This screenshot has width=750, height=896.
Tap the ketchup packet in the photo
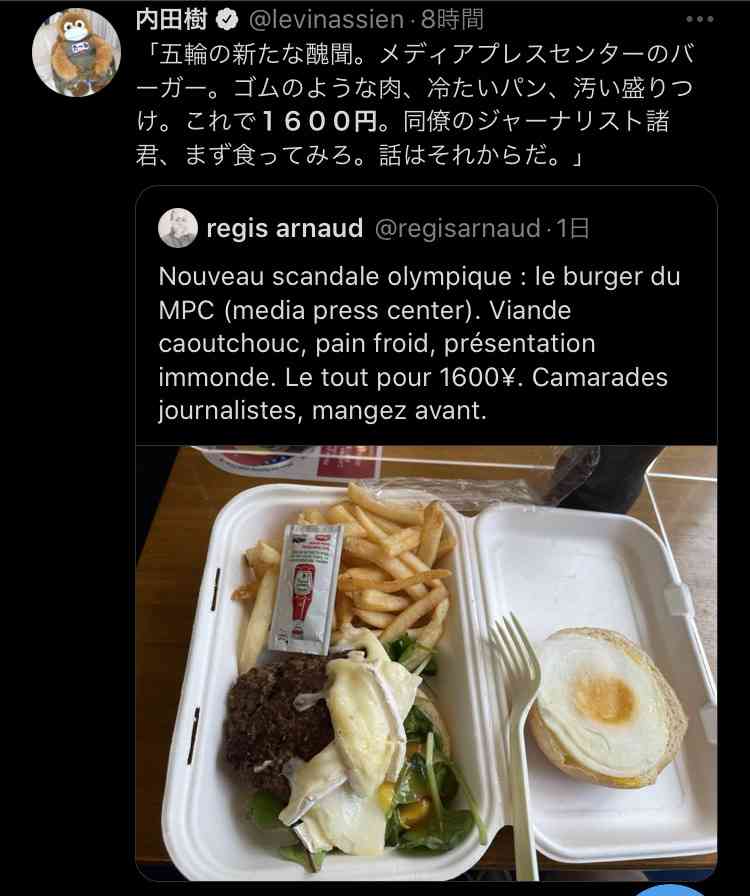point(307,589)
